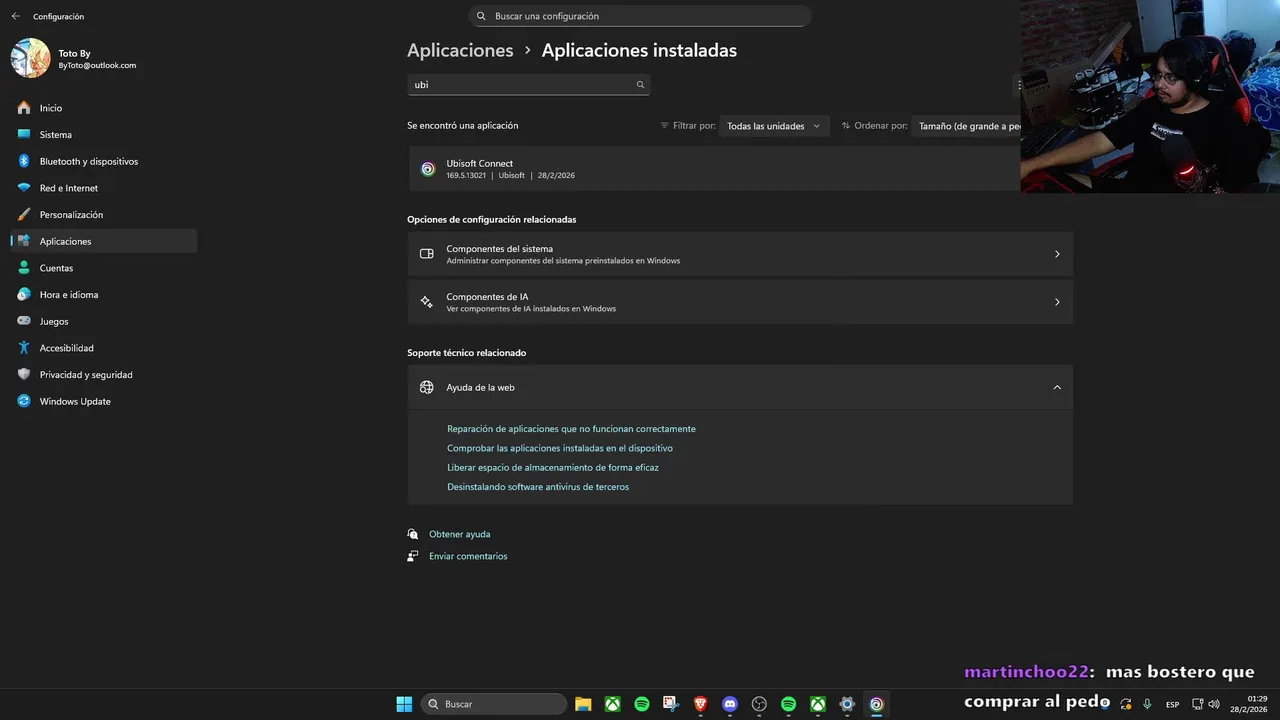Open Windows Update from the sidebar
The image size is (1280, 720).
(75, 401)
